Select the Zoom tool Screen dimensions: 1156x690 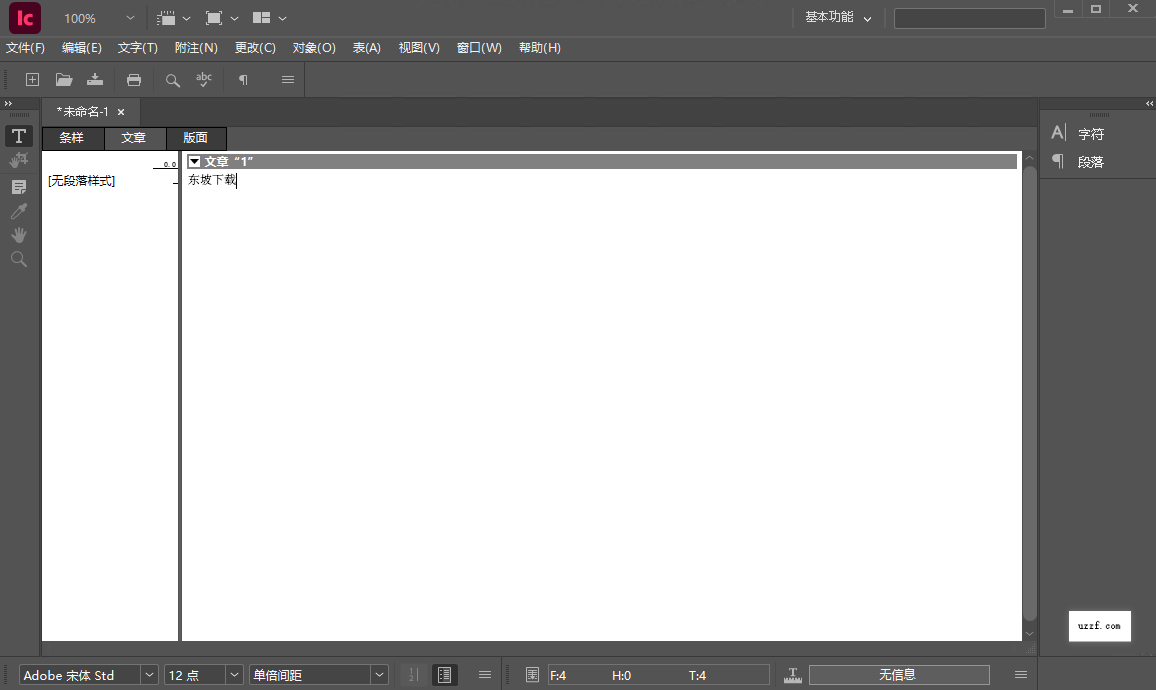[x=18, y=259]
